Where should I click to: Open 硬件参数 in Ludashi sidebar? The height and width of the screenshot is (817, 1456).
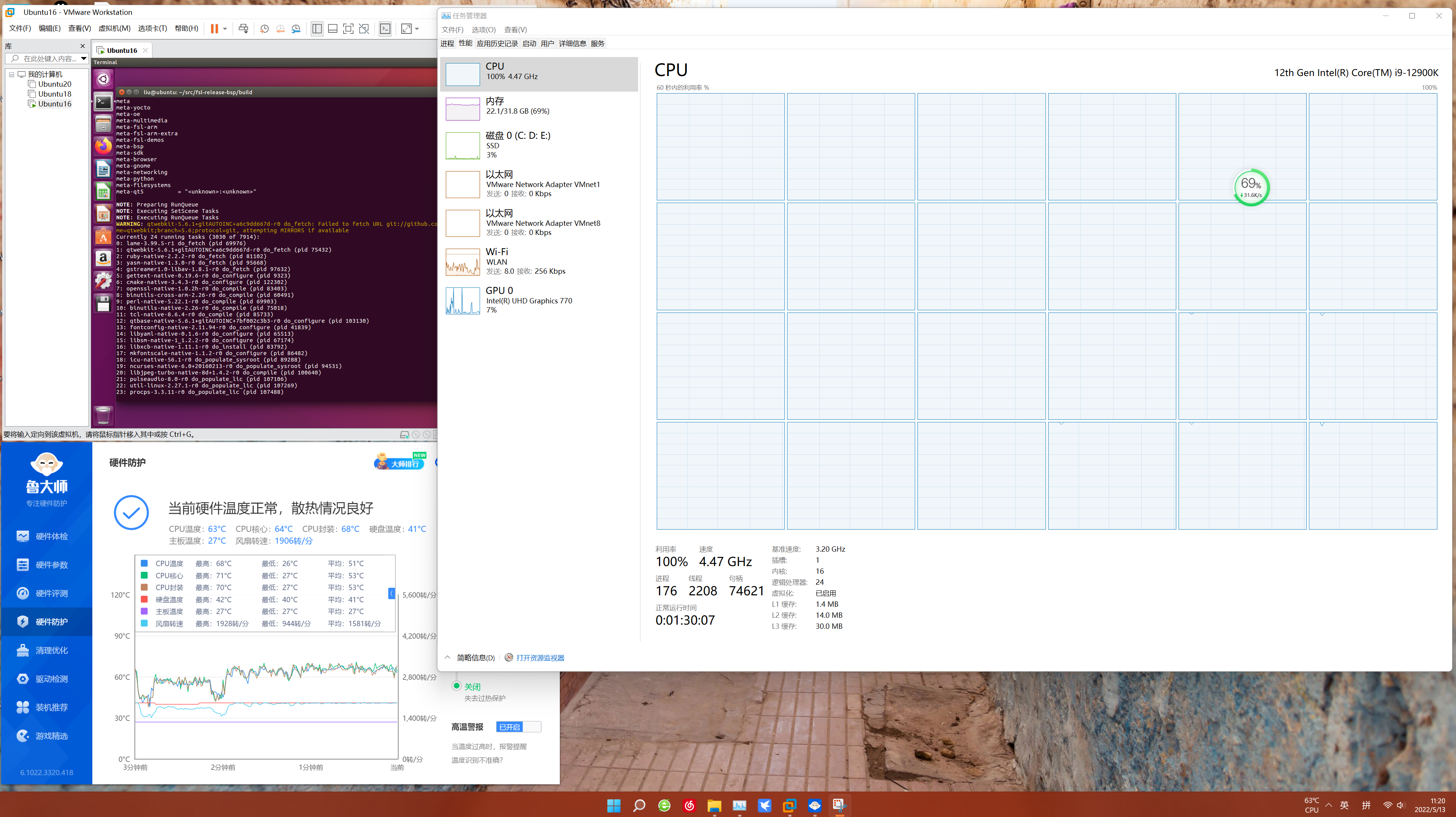pyautogui.click(x=46, y=565)
